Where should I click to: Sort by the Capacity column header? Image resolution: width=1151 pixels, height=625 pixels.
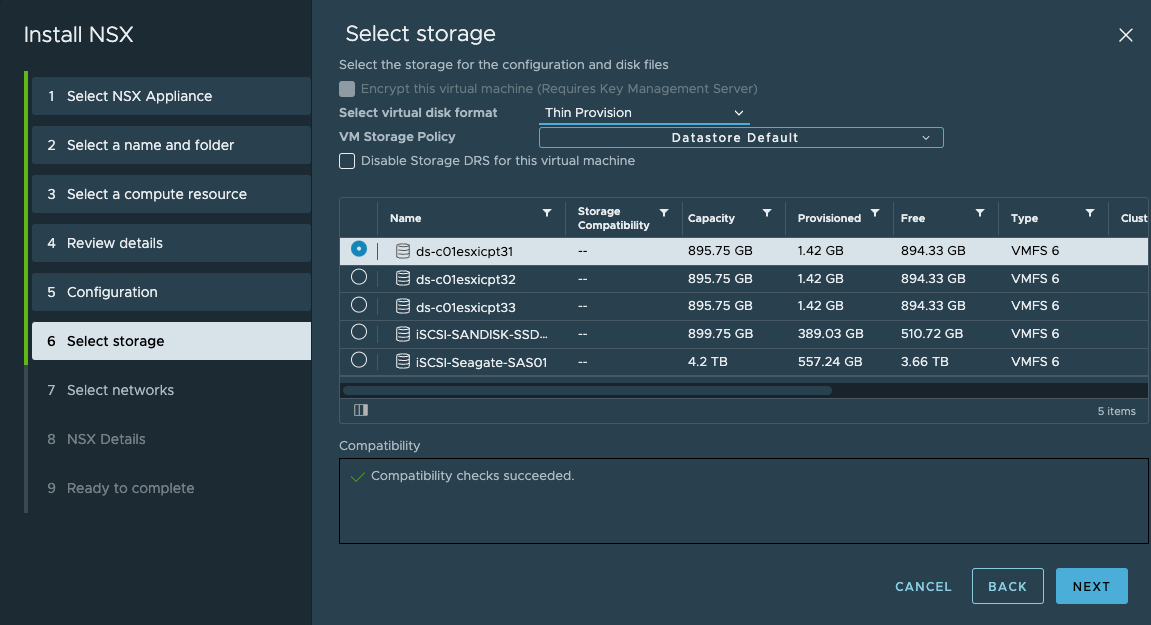pyautogui.click(x=711, y=218)
